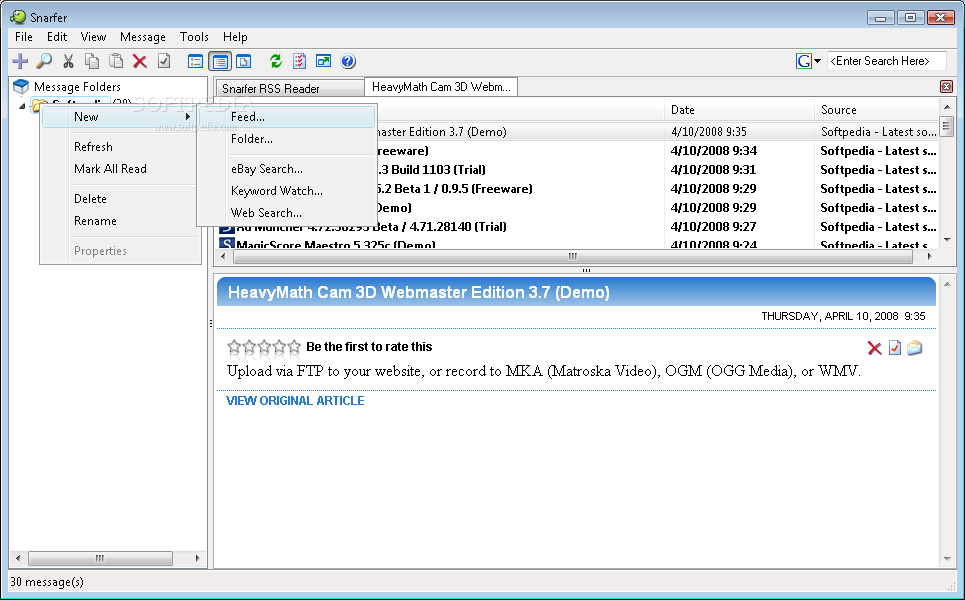Collapse the Softpedia folder tree arrow

[23, 106]
